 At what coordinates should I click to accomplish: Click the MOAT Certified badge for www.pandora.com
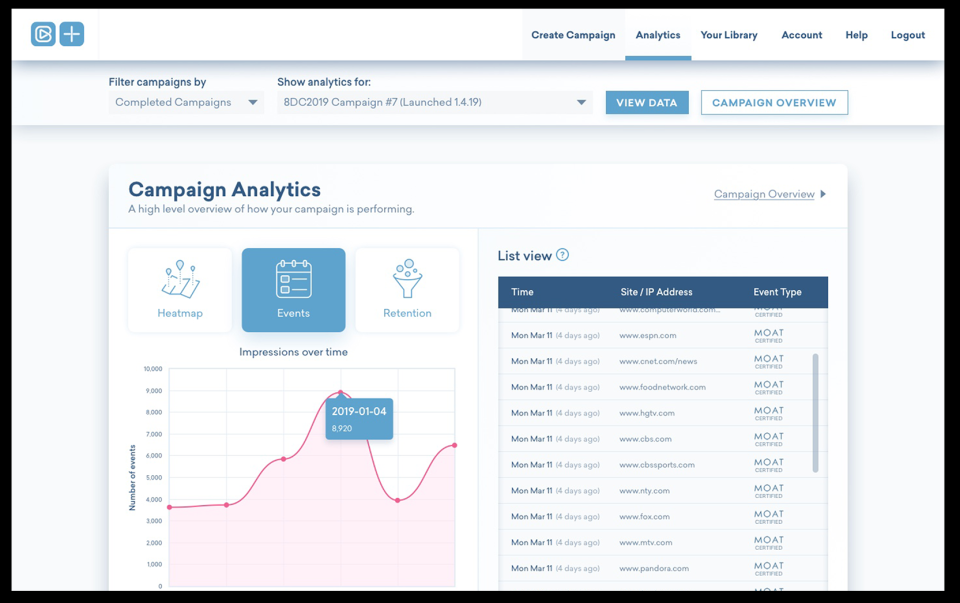click(768, 567)
